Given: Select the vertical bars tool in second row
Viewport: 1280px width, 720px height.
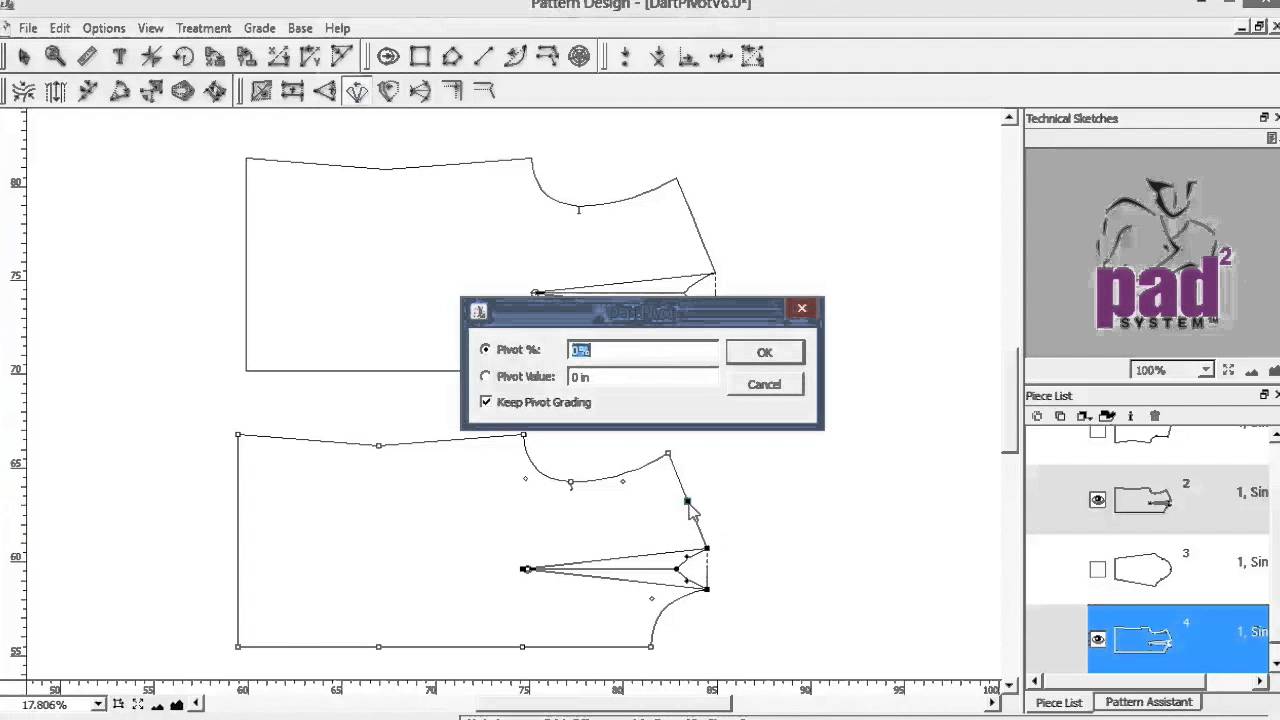Looking at the screenshot, I should (x=56, y=91).
